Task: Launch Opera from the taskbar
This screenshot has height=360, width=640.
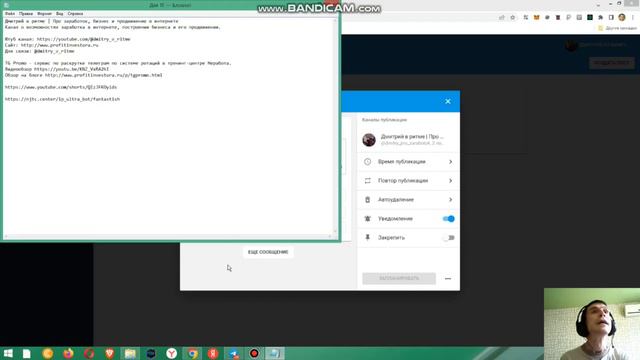Action: click(89, 353)
